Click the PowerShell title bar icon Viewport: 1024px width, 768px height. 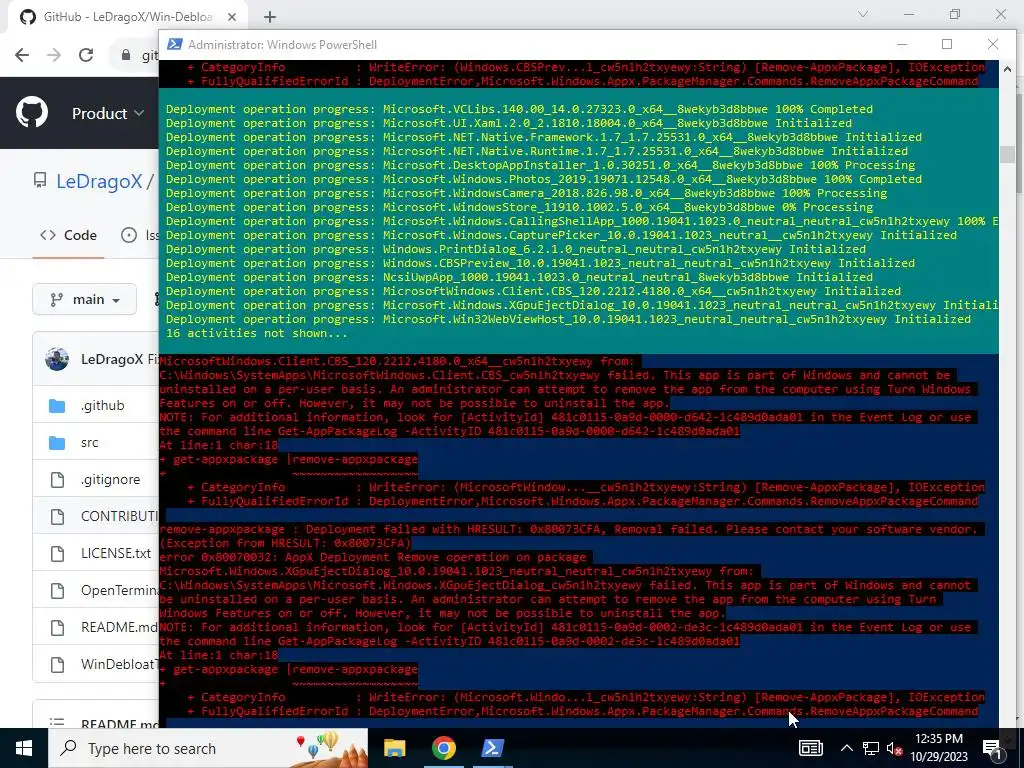tap(174, 44)
